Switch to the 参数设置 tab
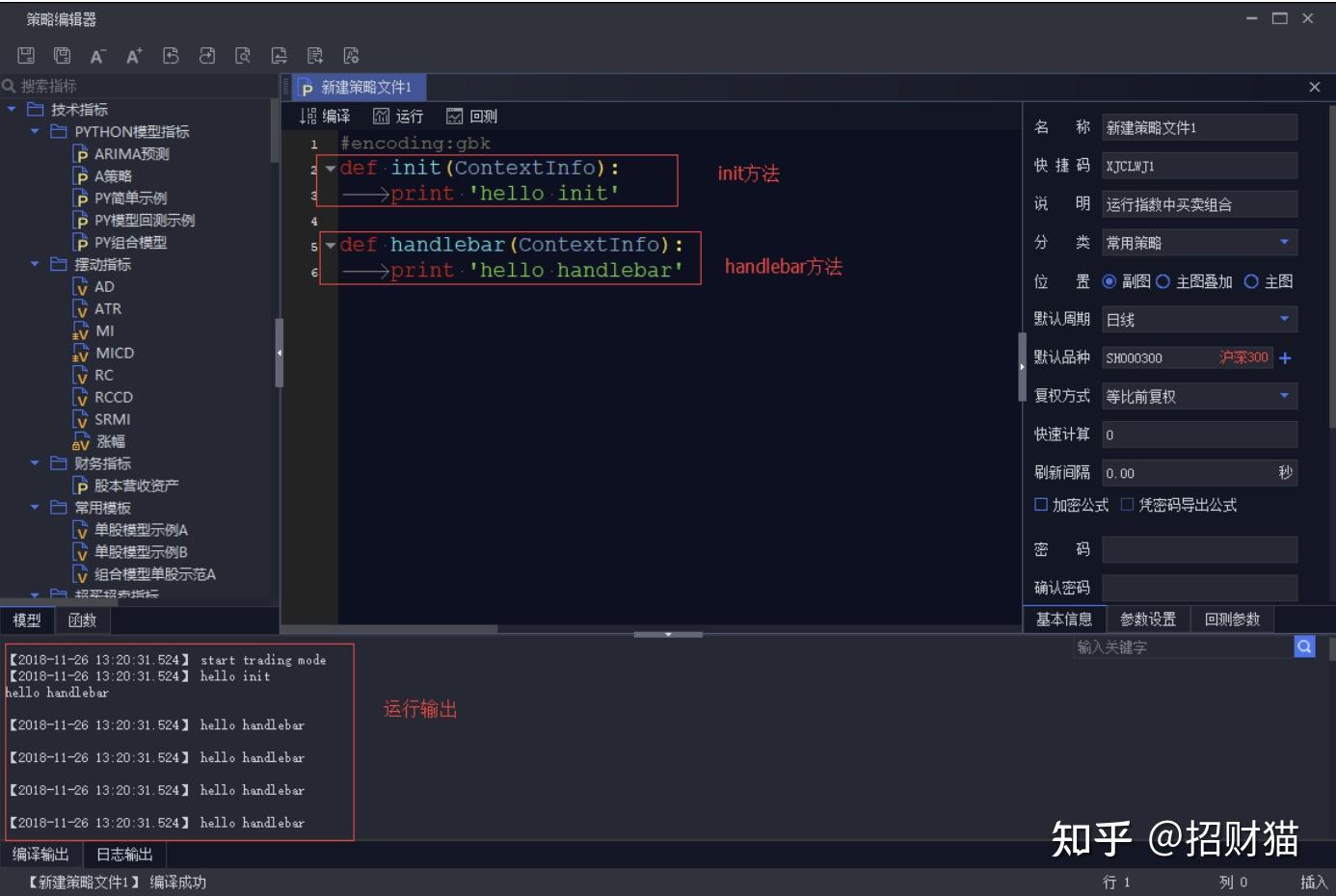Screen dimensions: 1336x896 pyautogui.click(x=1148, y=619)
